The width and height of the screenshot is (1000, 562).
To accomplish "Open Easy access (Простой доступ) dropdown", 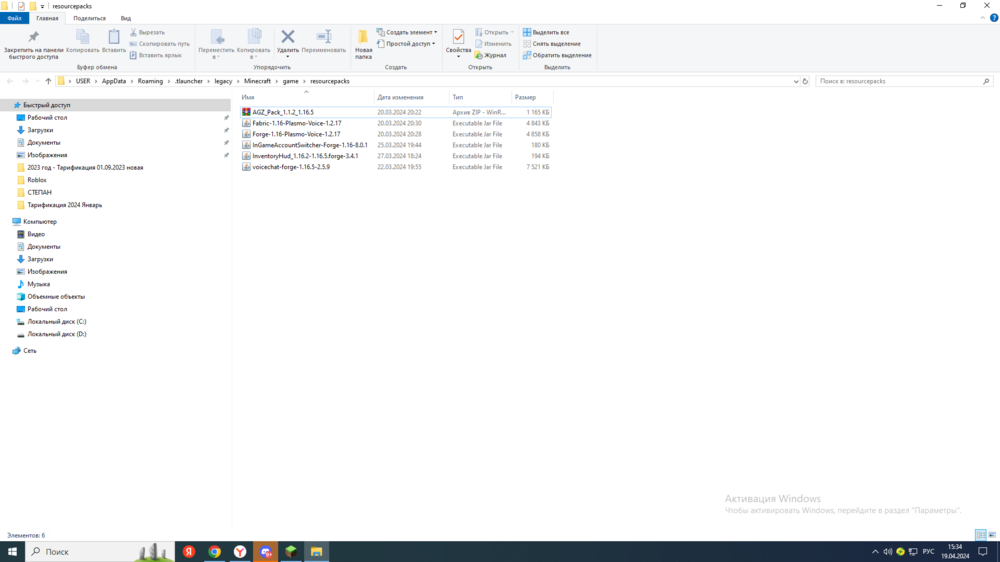I will click(x=406, y=43).
